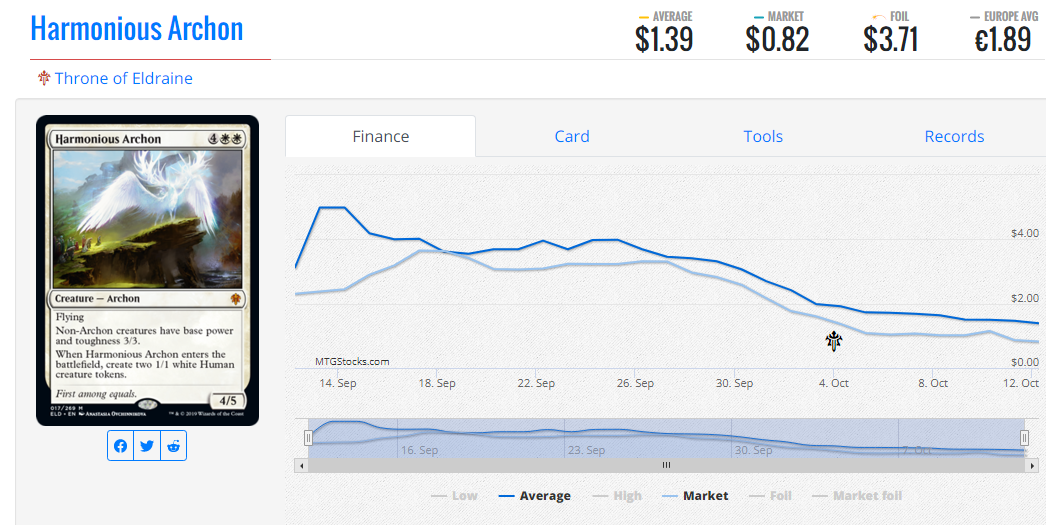Click the 4. Oct axis label
The width and height of the screenshot is (1046, 525).
834,383
